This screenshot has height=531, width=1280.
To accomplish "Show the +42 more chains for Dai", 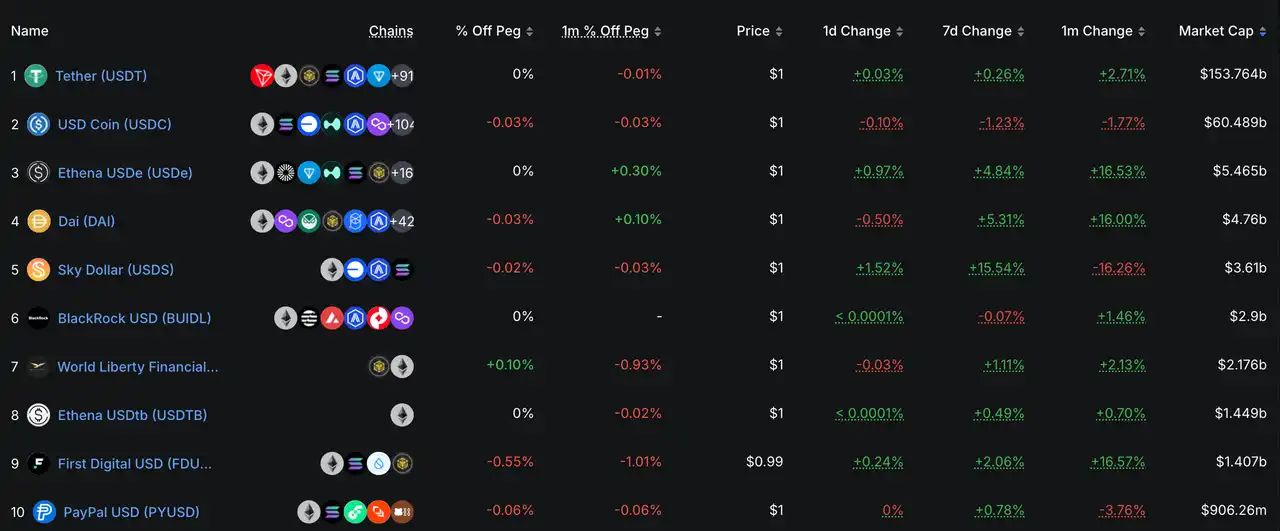I will 402,221.
